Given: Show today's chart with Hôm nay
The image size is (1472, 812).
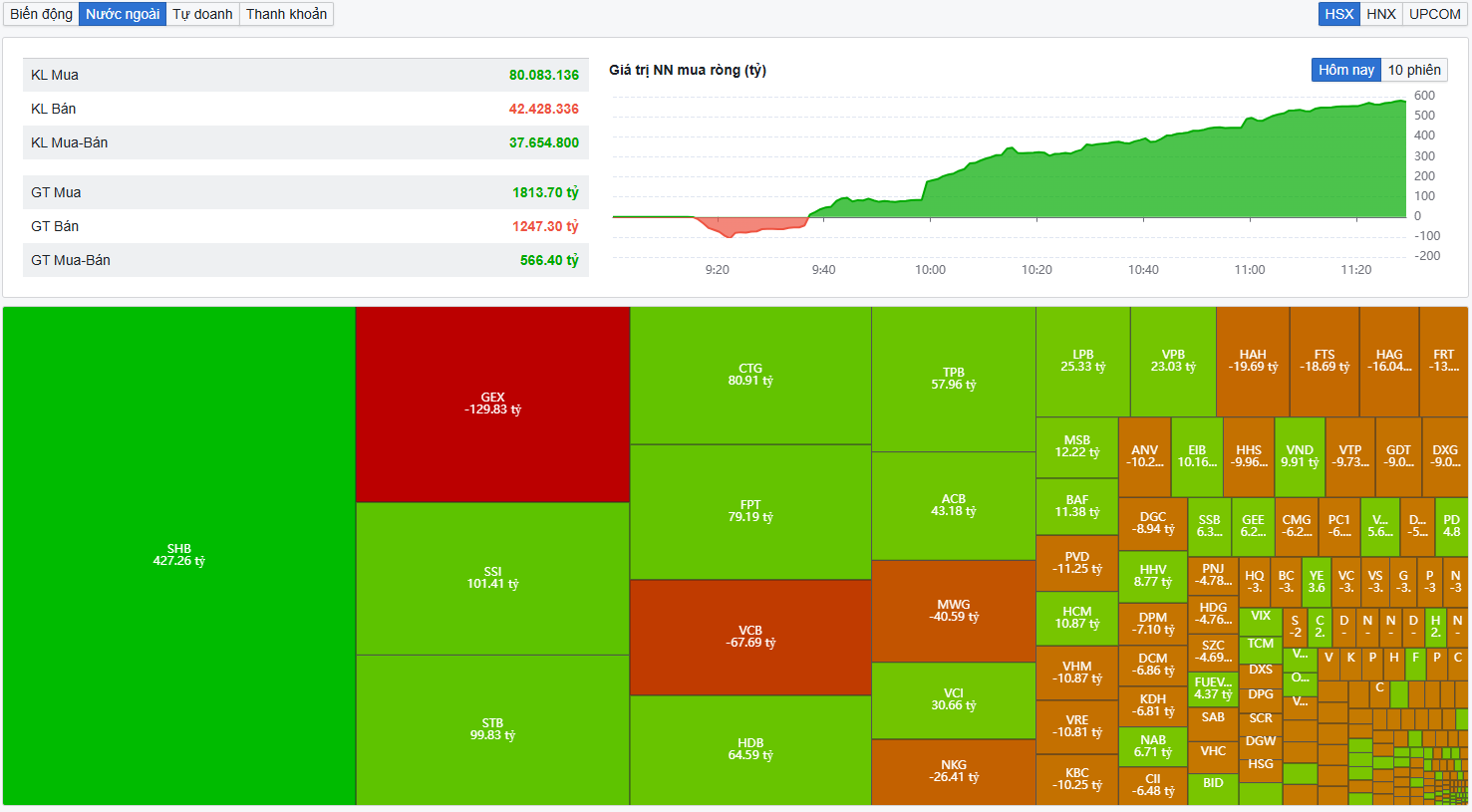Looking at the screenshot, I should point(1345,70).
